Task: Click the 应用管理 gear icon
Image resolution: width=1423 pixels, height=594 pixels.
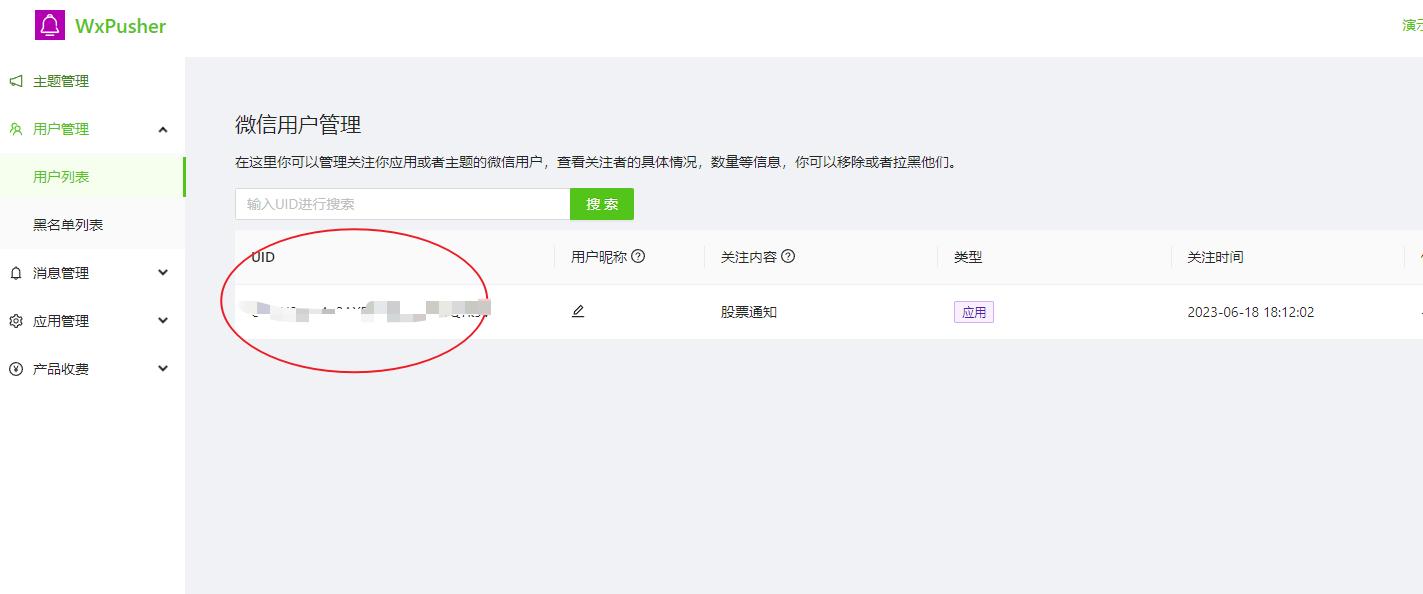Action: [x=15, y=320]
